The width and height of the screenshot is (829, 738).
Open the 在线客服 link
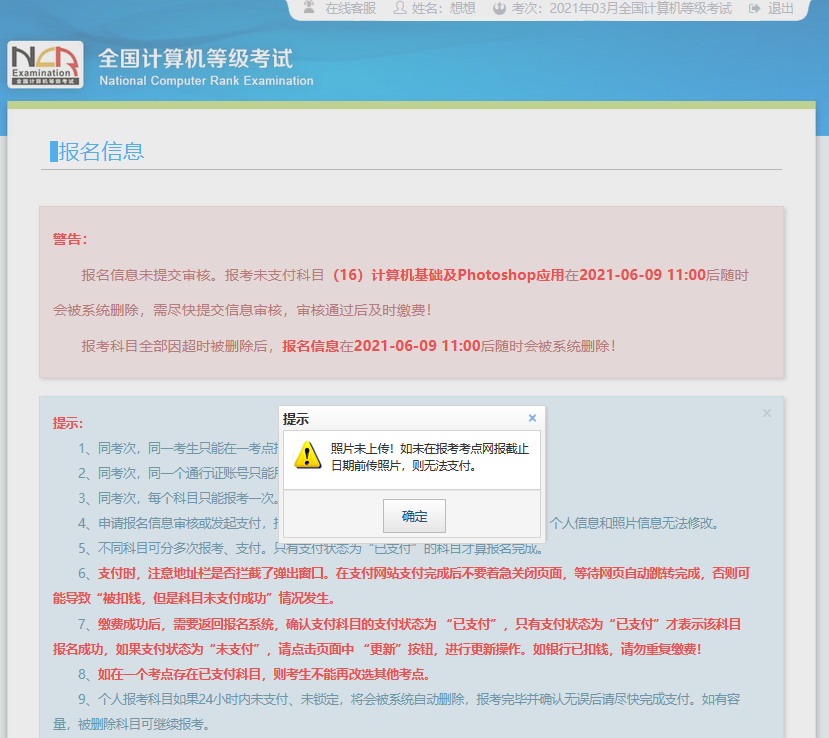350,8
